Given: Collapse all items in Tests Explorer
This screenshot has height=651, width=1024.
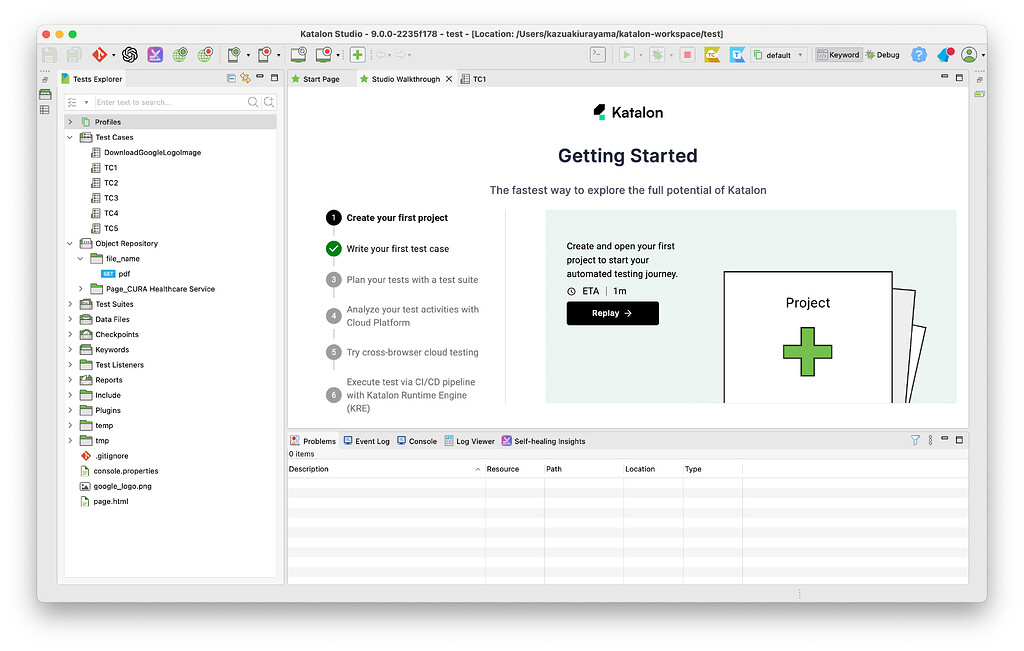Looking at the screenshot, I should (x=230, y=78).
